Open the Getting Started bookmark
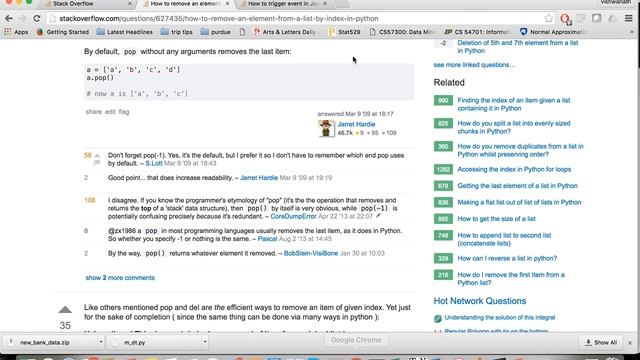640x360 pixels. [63, 32]
